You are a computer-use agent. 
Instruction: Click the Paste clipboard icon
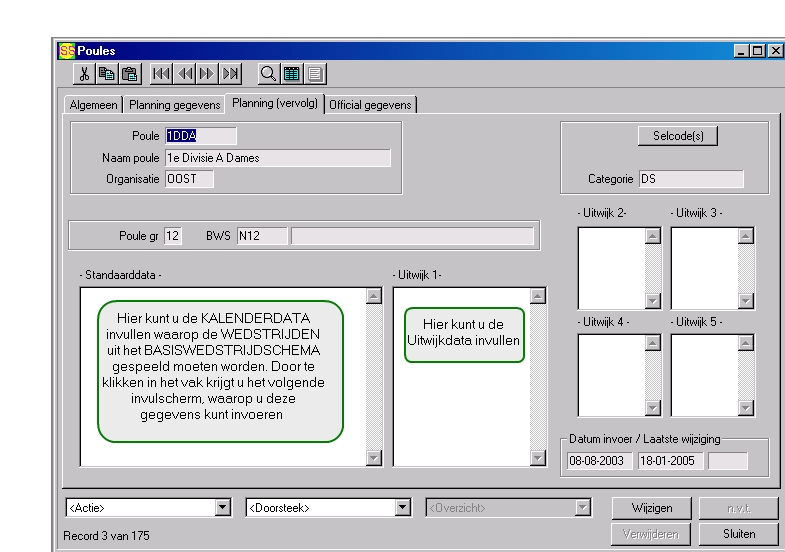coord(128,73)
